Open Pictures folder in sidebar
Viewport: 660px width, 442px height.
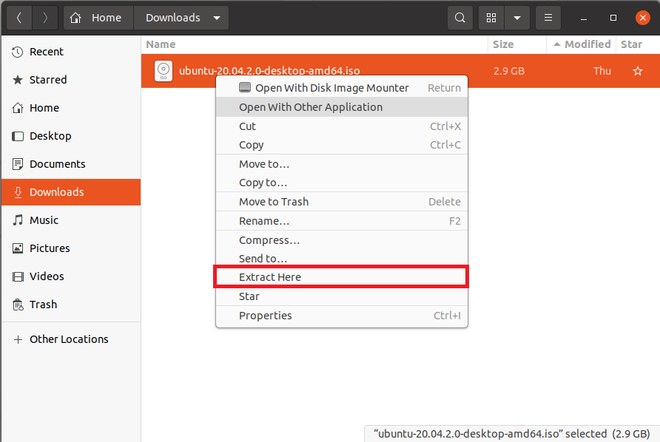click(71, 248)
